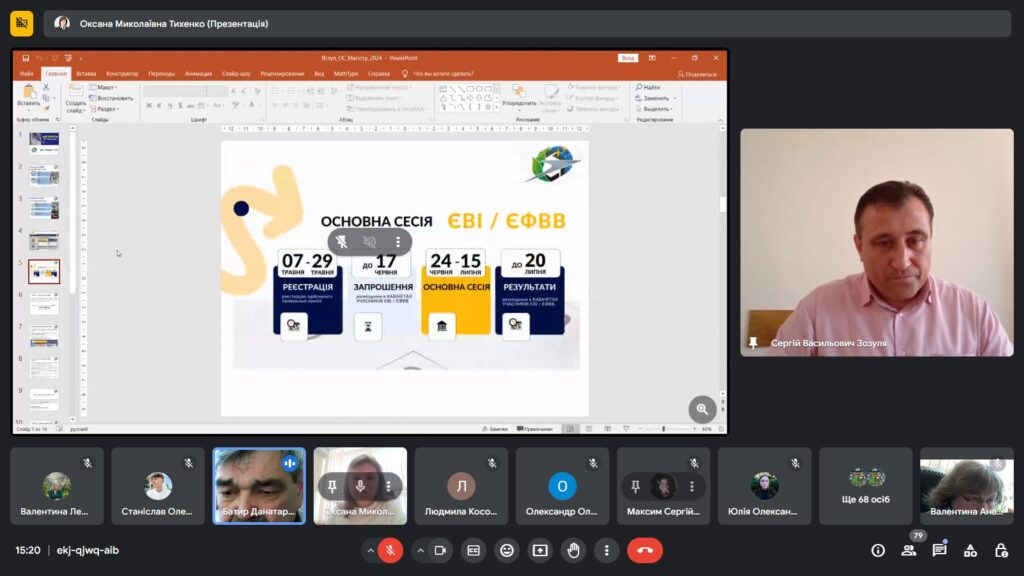Expand video settings chevron beside the camera

[x=420, y=550]
